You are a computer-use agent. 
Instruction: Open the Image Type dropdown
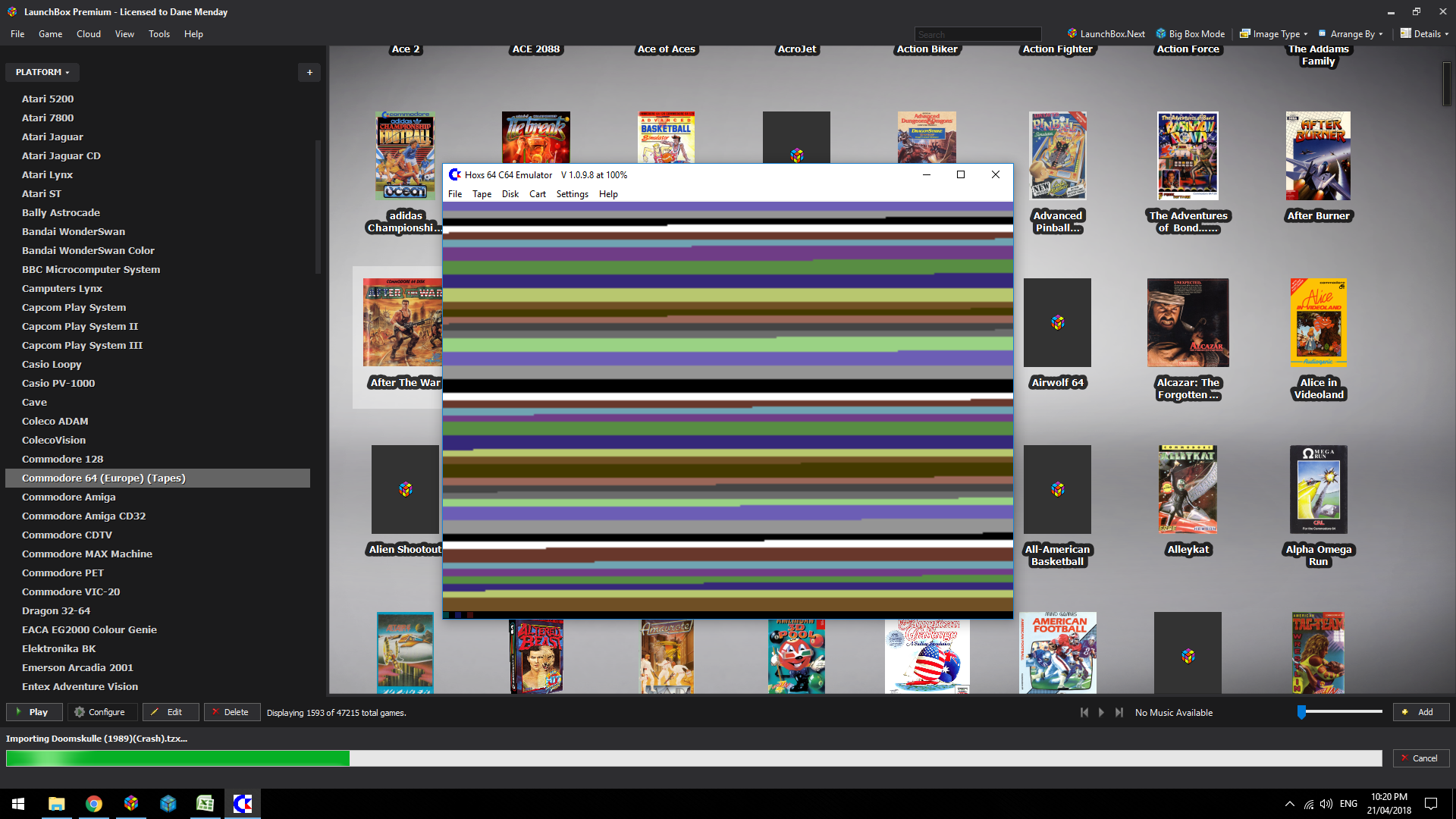1273,34
